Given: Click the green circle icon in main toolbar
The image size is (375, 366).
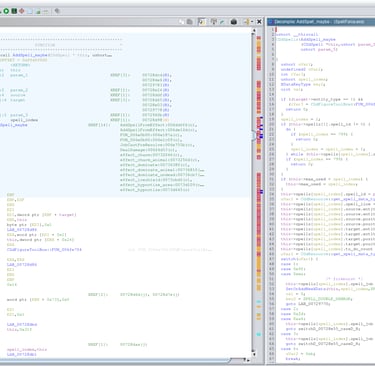Looking at the screenshot, I should tap(6, 11).
